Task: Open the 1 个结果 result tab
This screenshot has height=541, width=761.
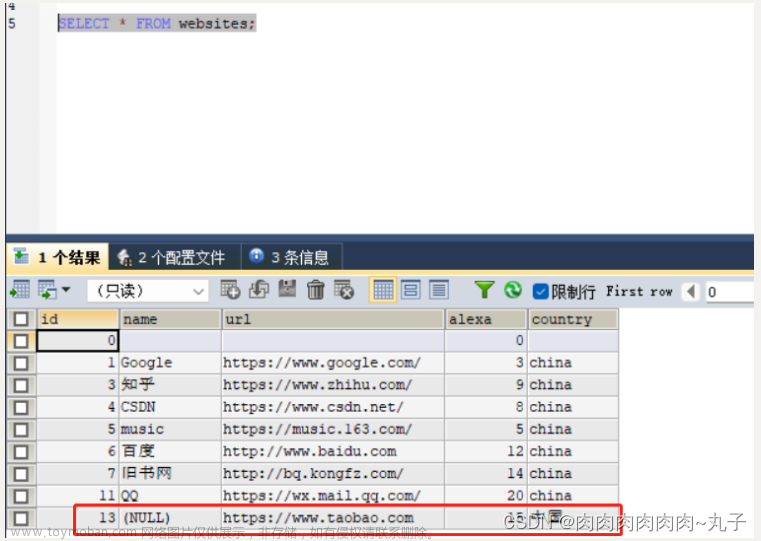Action: click(58, 257)
